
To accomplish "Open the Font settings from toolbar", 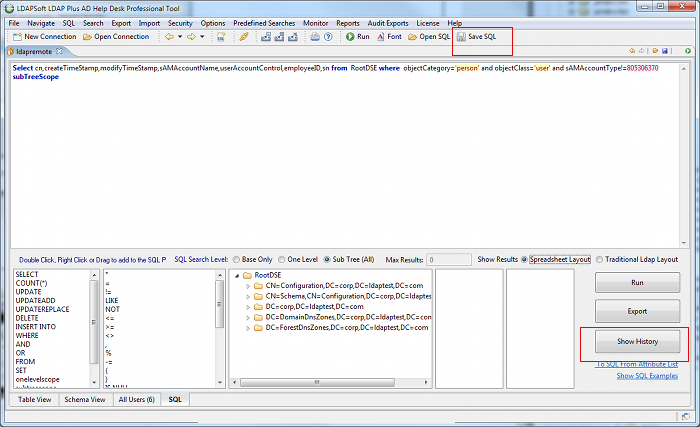I will click(x=388, y=37).
